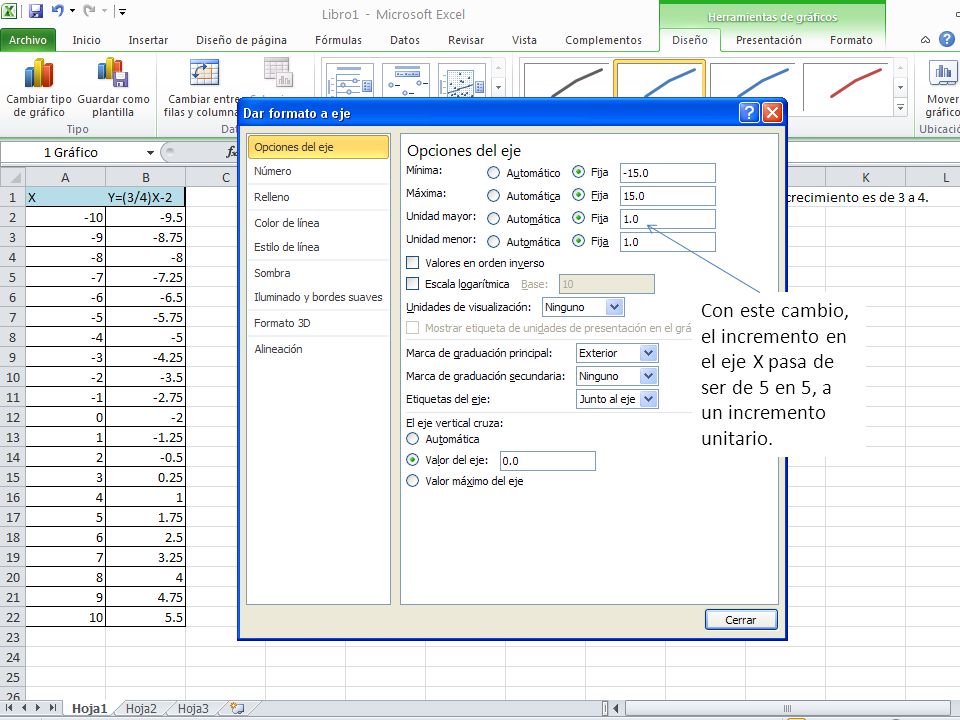Enable Valores en orden inverso checkbox

tap(413, 263)
